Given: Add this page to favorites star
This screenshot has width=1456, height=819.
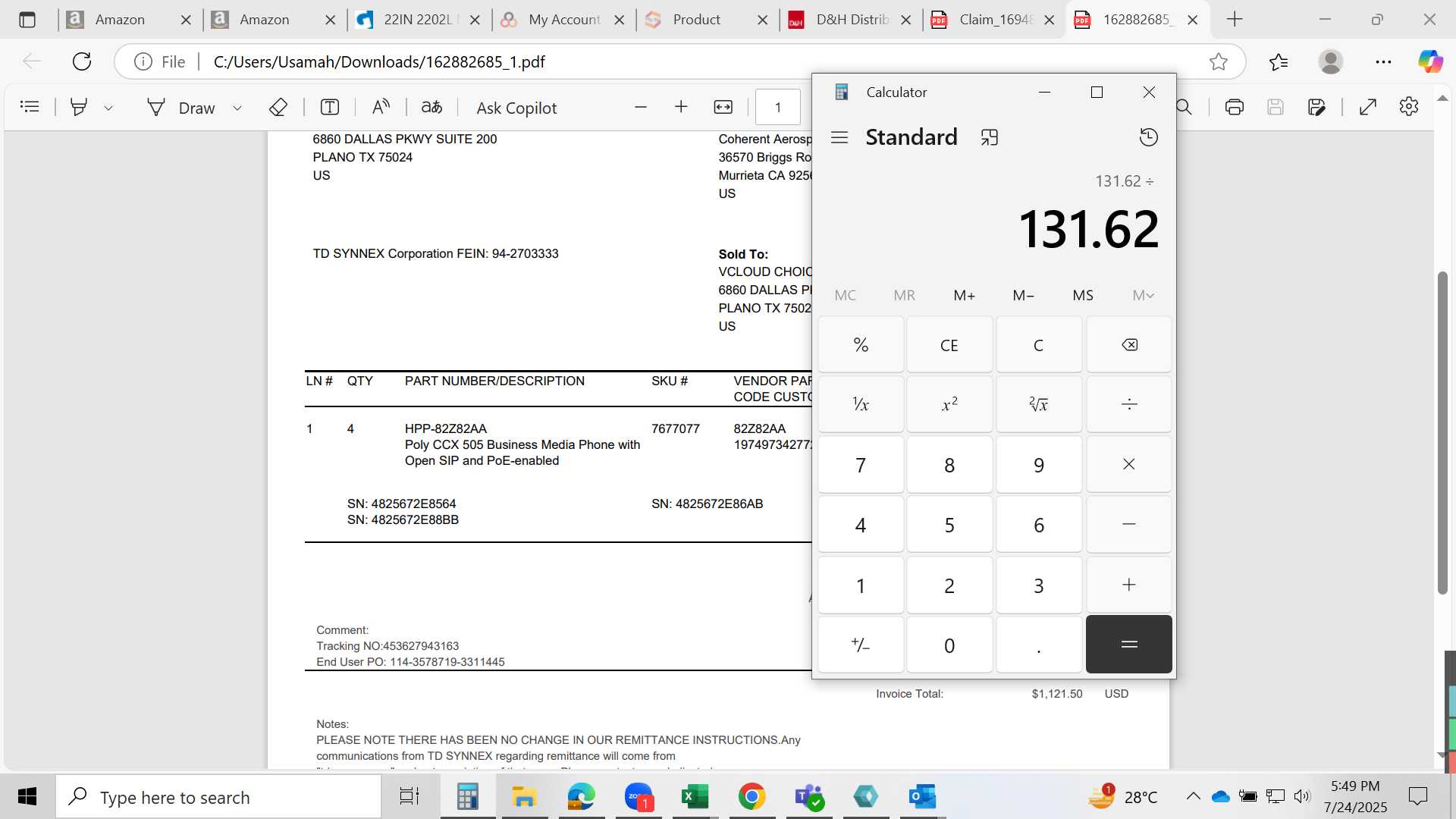Looking at the screenshot, I should pos(1219,61).
